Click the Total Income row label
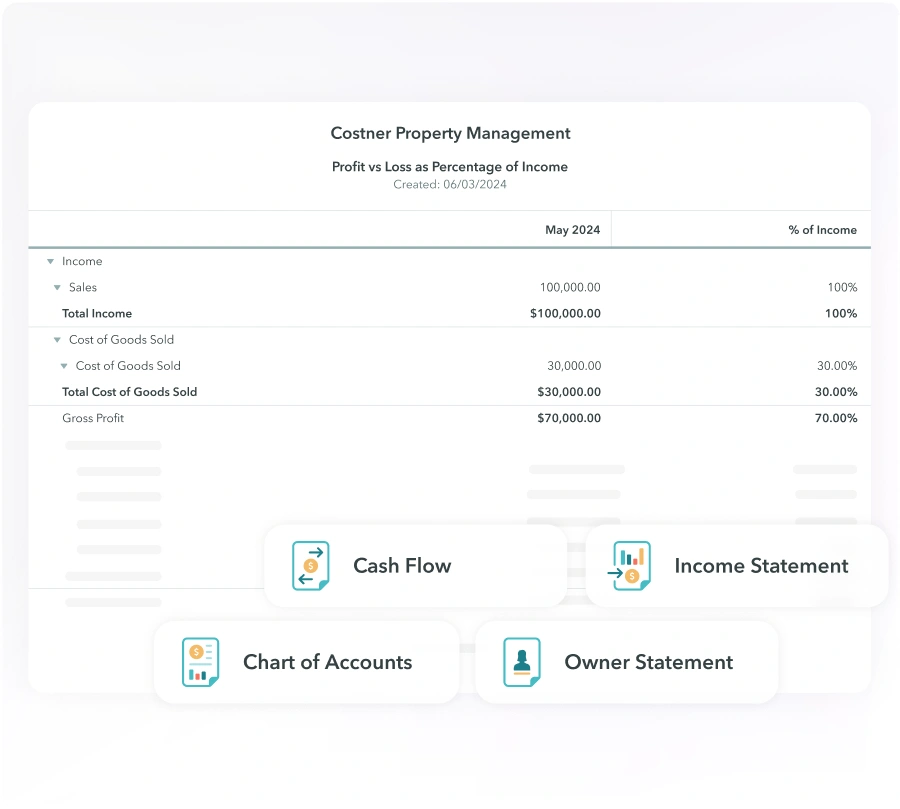 (97, 313)
